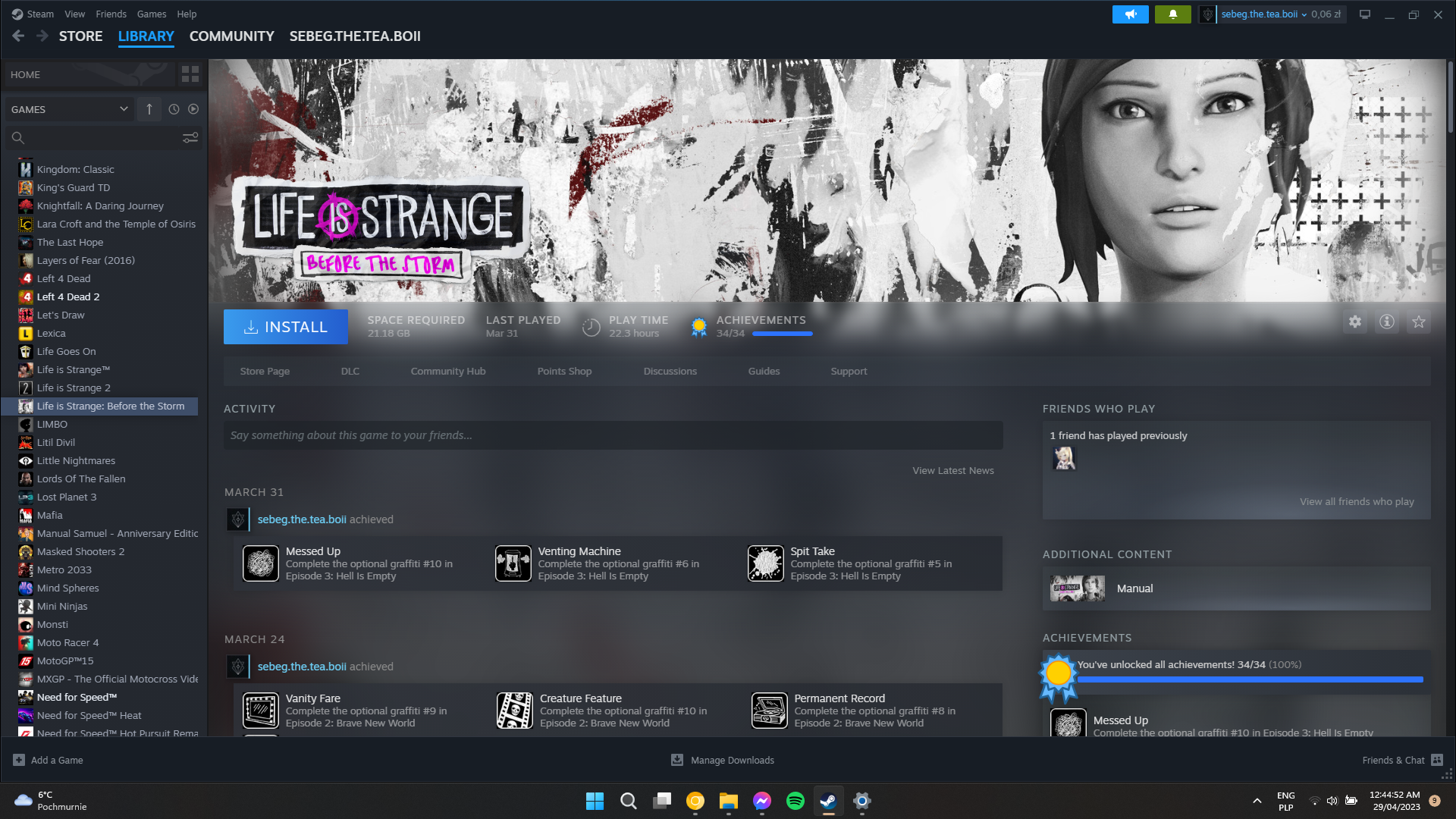This screenshot has width=1456, height=819.
Task: Switch to the Community Hub tab
Action: click(447, 371)
